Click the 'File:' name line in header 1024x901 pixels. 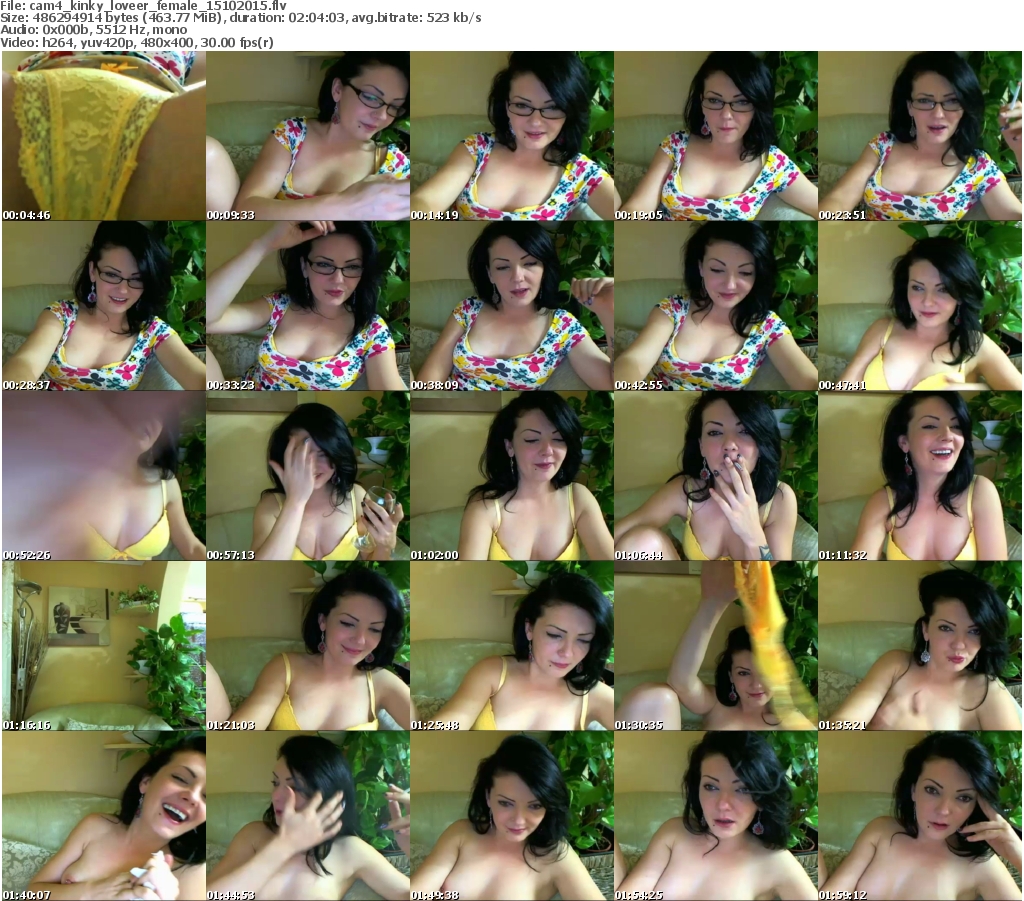point(143,6)
